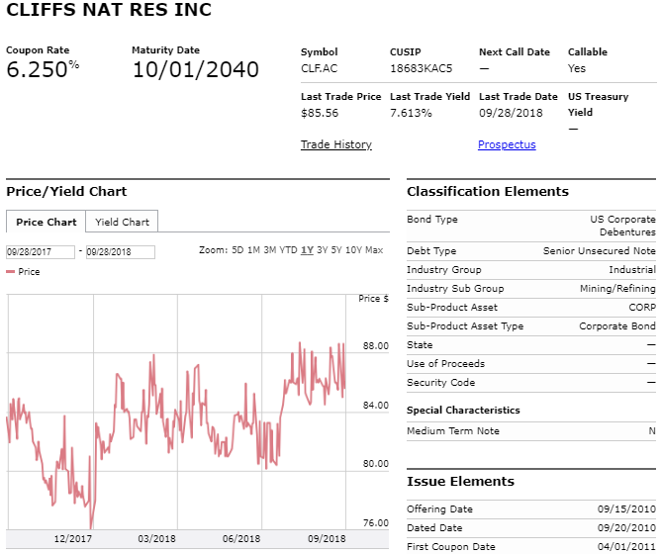This screenshot has width=660, height=554.
Task: Set chart zoom to 3M
Action: (270, 250)
